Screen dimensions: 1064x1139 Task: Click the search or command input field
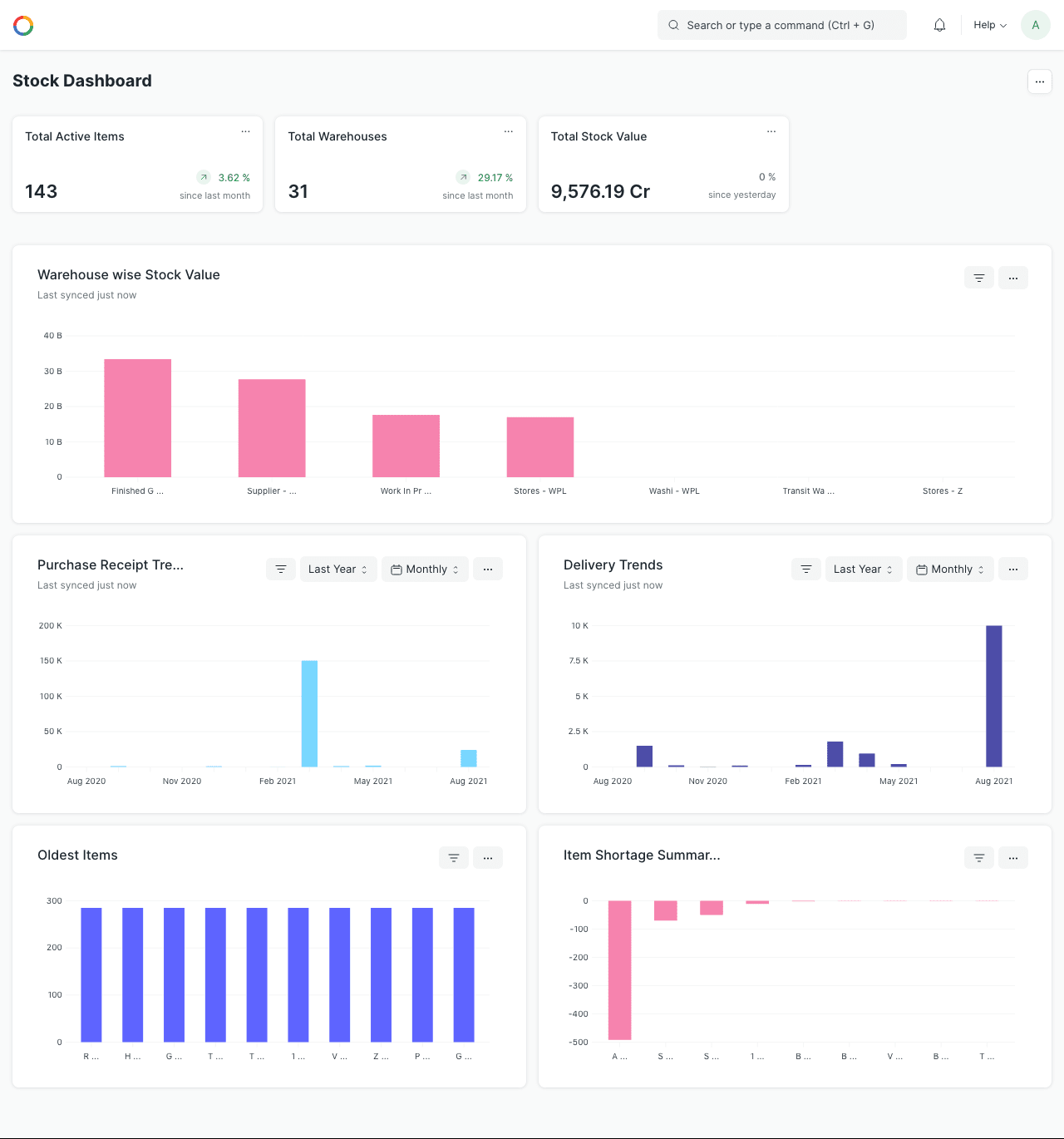tap(781, 26)
